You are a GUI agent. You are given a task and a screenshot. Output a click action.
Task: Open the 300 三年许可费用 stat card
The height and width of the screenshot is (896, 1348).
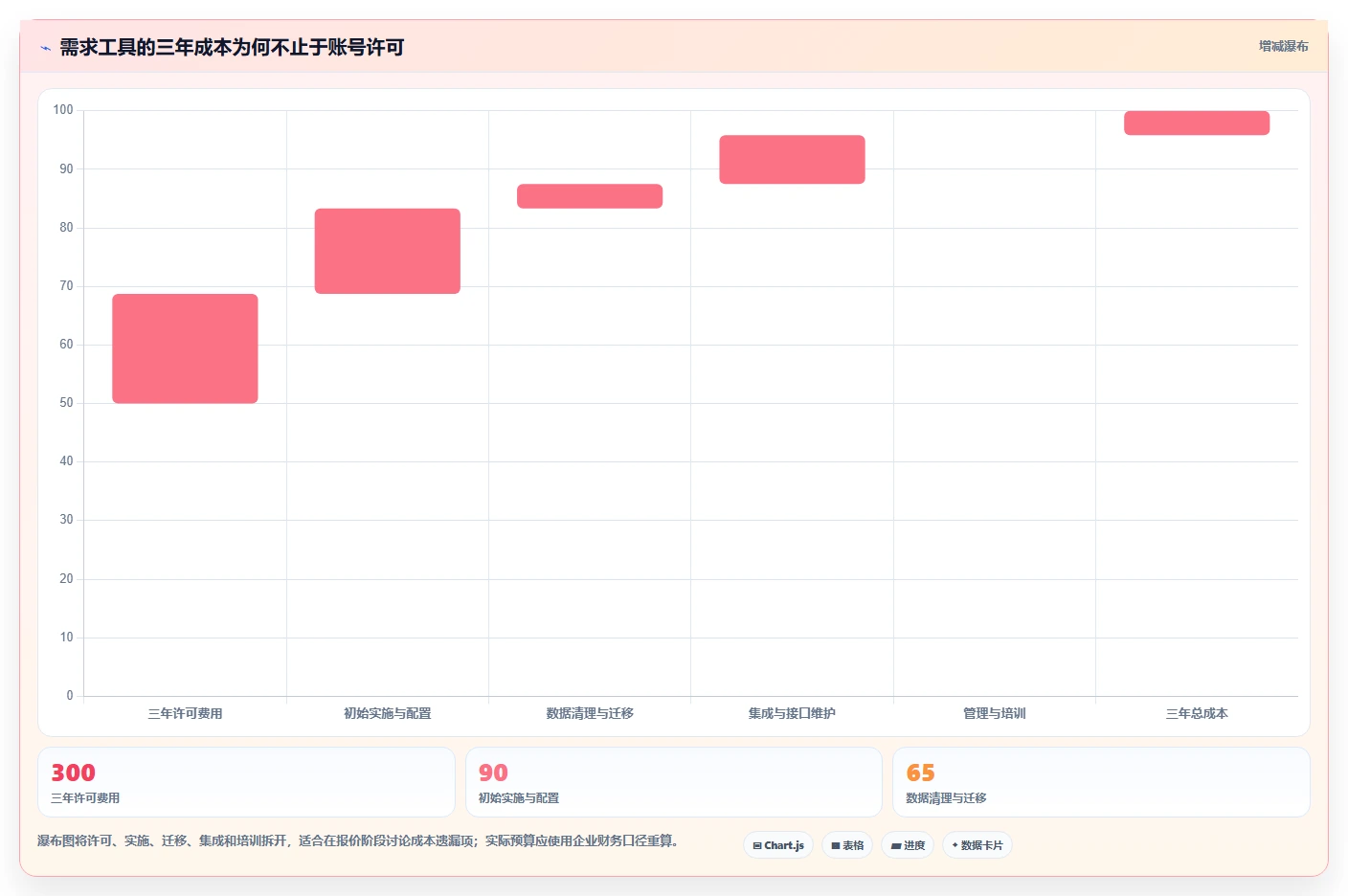pyautogui.click(x=246, y=782)
